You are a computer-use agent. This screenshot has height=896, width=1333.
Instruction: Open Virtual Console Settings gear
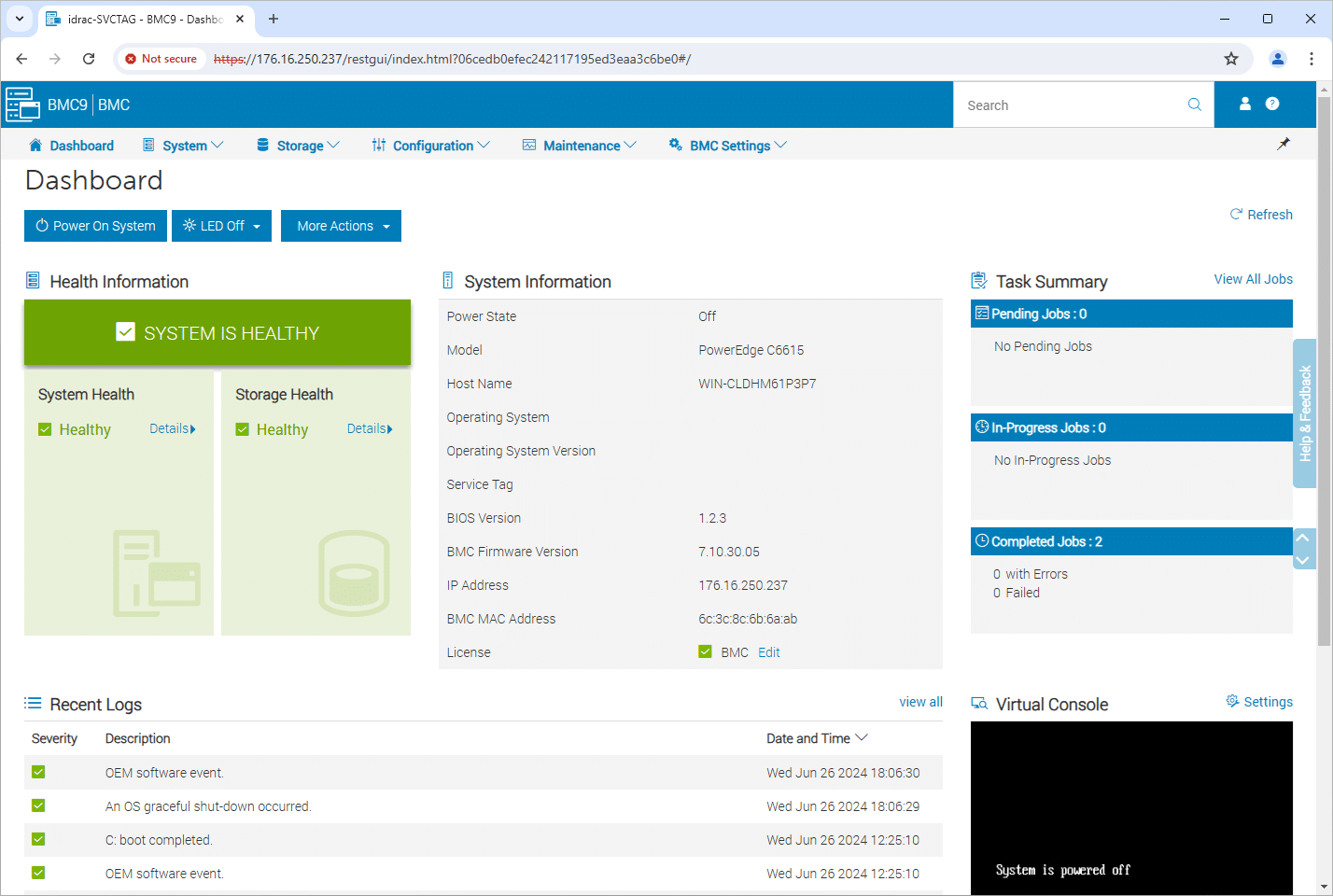(1232, 701)
